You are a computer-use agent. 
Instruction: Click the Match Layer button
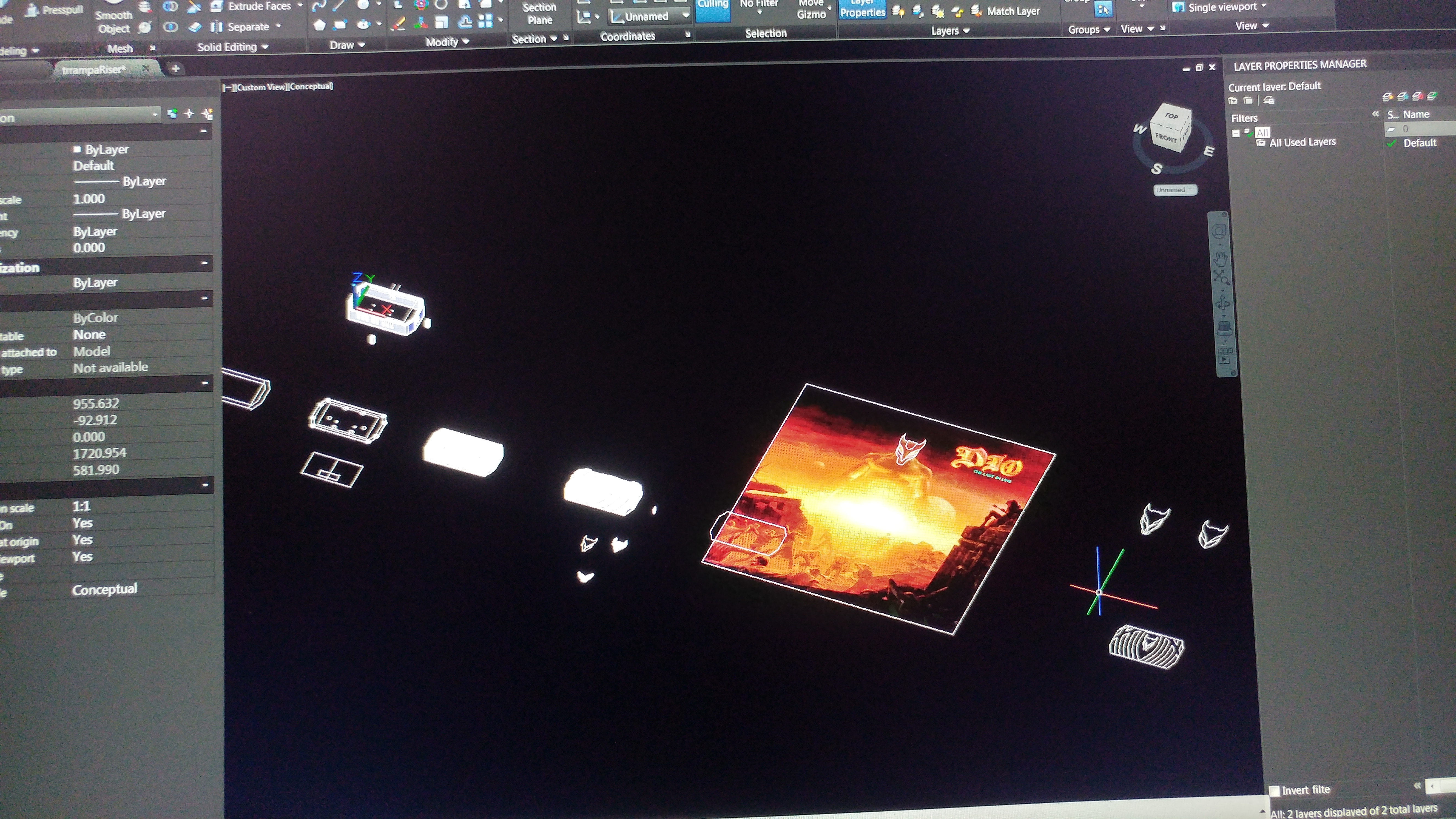point(1005,11)
